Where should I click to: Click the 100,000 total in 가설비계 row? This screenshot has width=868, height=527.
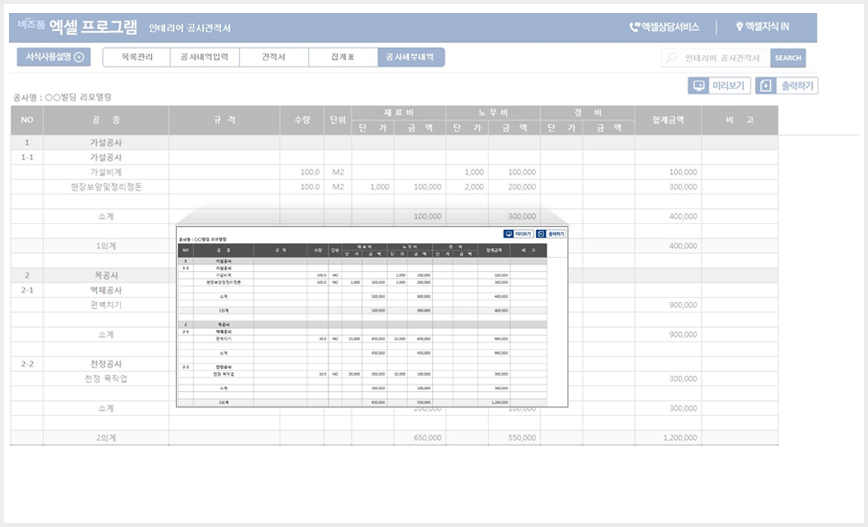668,172
